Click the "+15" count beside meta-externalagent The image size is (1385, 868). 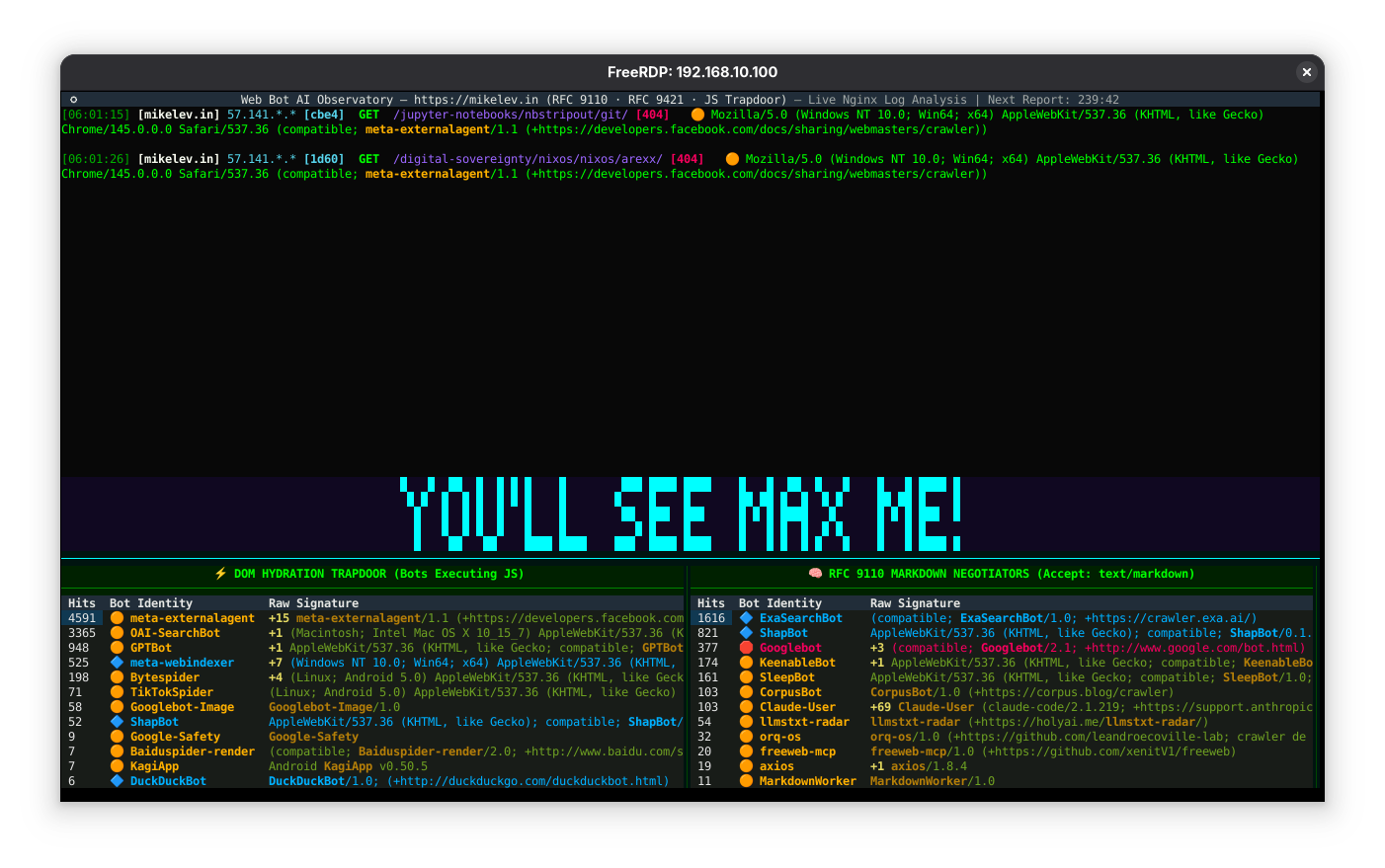point(279,618)
